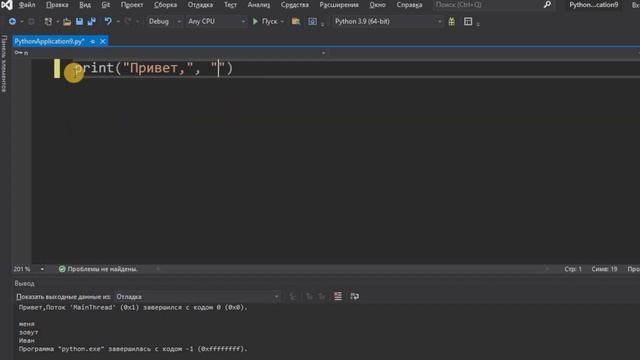Click the redo arrow icon
The height and width of the screenshot is (360, 640).
click(x=128, y=21)
